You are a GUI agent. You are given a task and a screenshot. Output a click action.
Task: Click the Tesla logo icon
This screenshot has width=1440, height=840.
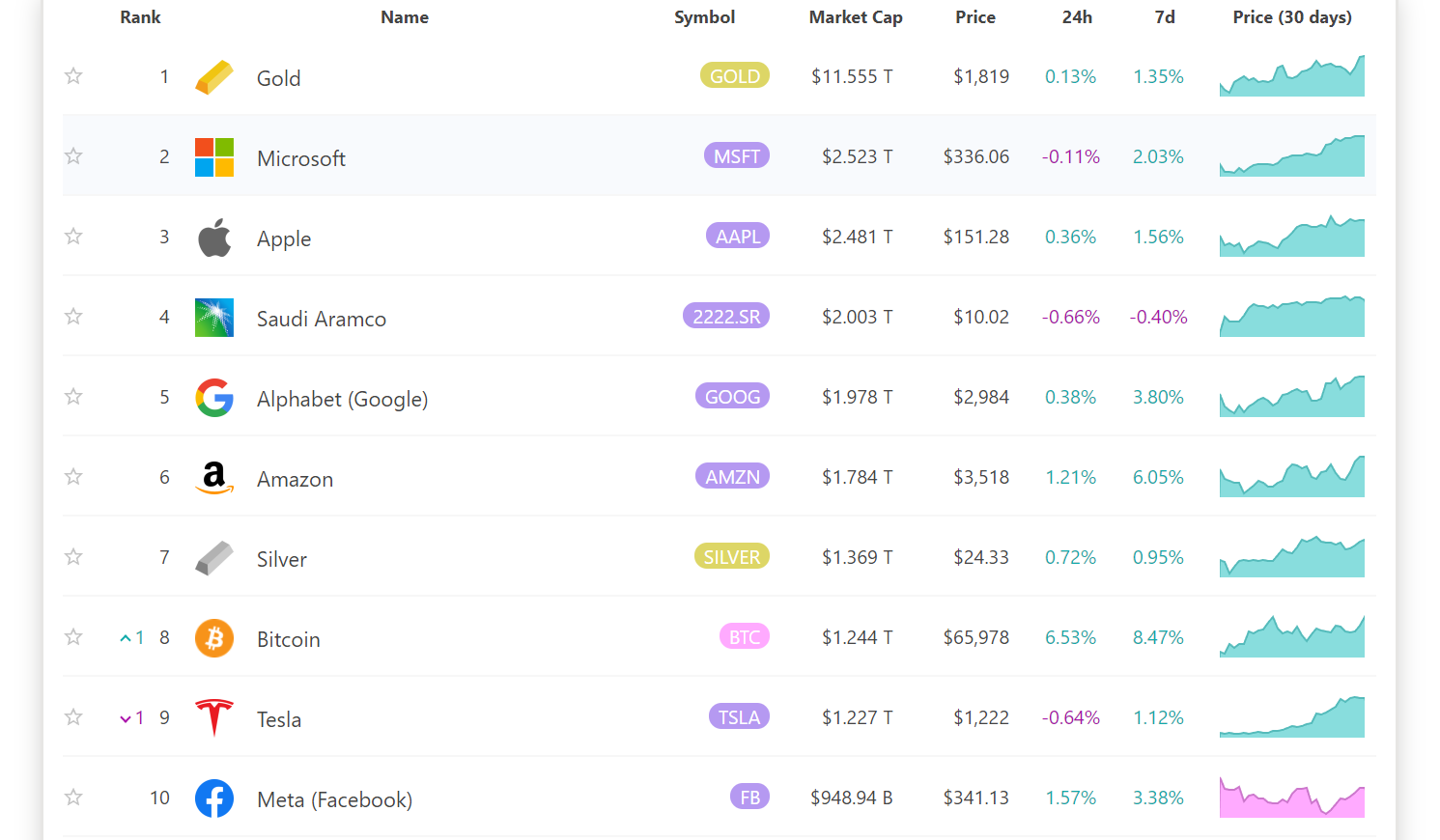pos(213,717)
